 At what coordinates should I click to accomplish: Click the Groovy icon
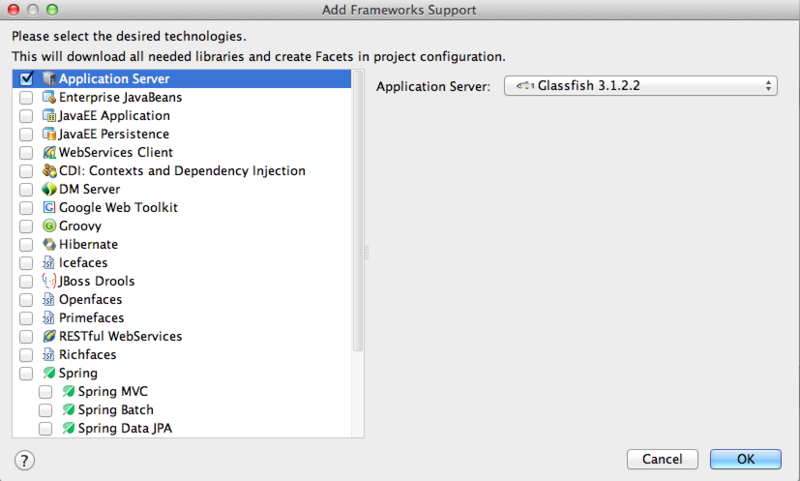tap(49, 225)
